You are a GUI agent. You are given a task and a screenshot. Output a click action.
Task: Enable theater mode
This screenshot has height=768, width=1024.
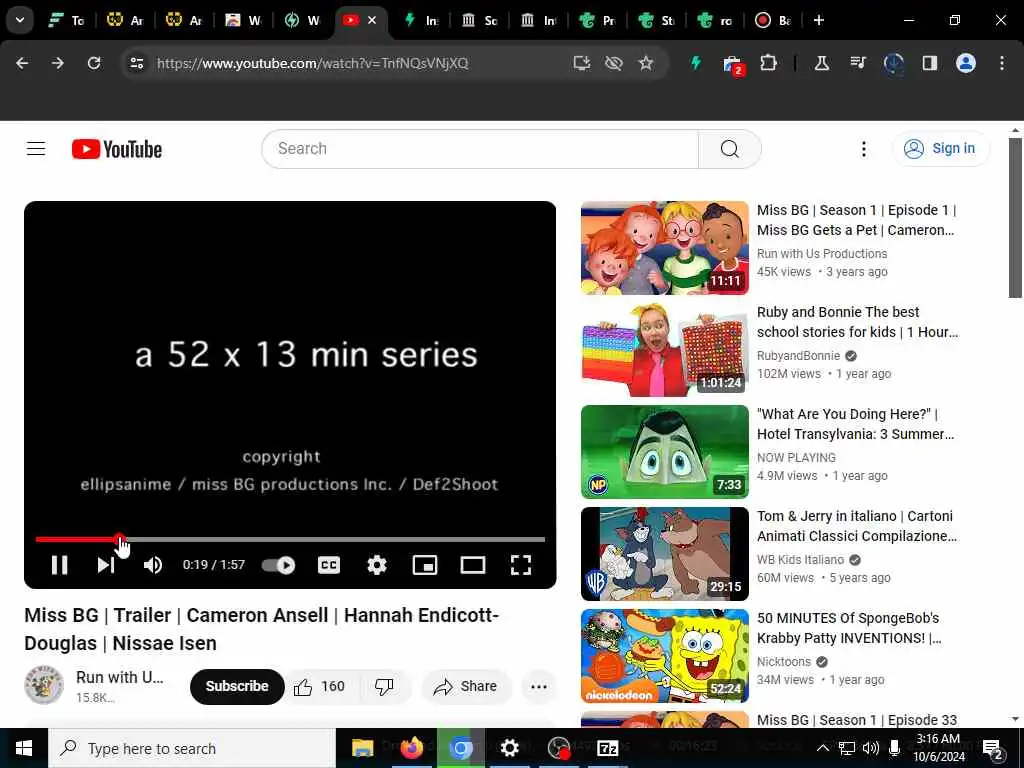tap(473, 565)
